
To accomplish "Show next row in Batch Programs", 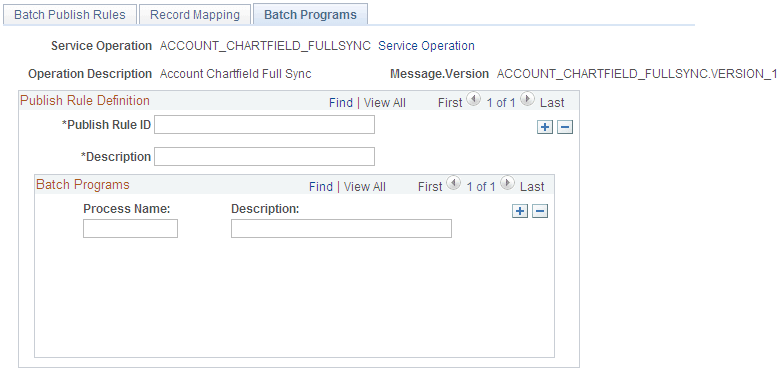I will tap(507, 183).
